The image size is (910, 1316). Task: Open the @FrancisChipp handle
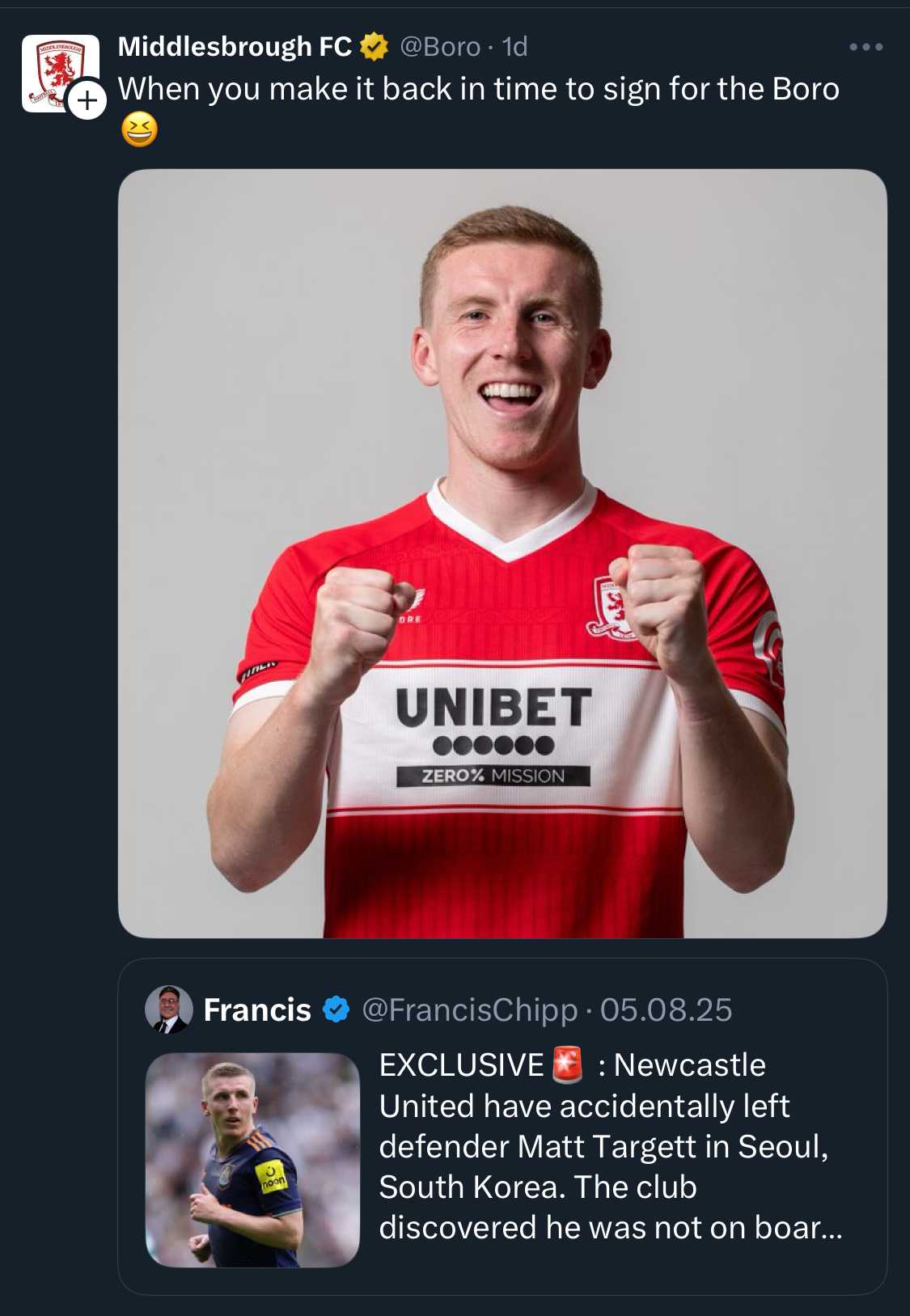coord(470,1009)
